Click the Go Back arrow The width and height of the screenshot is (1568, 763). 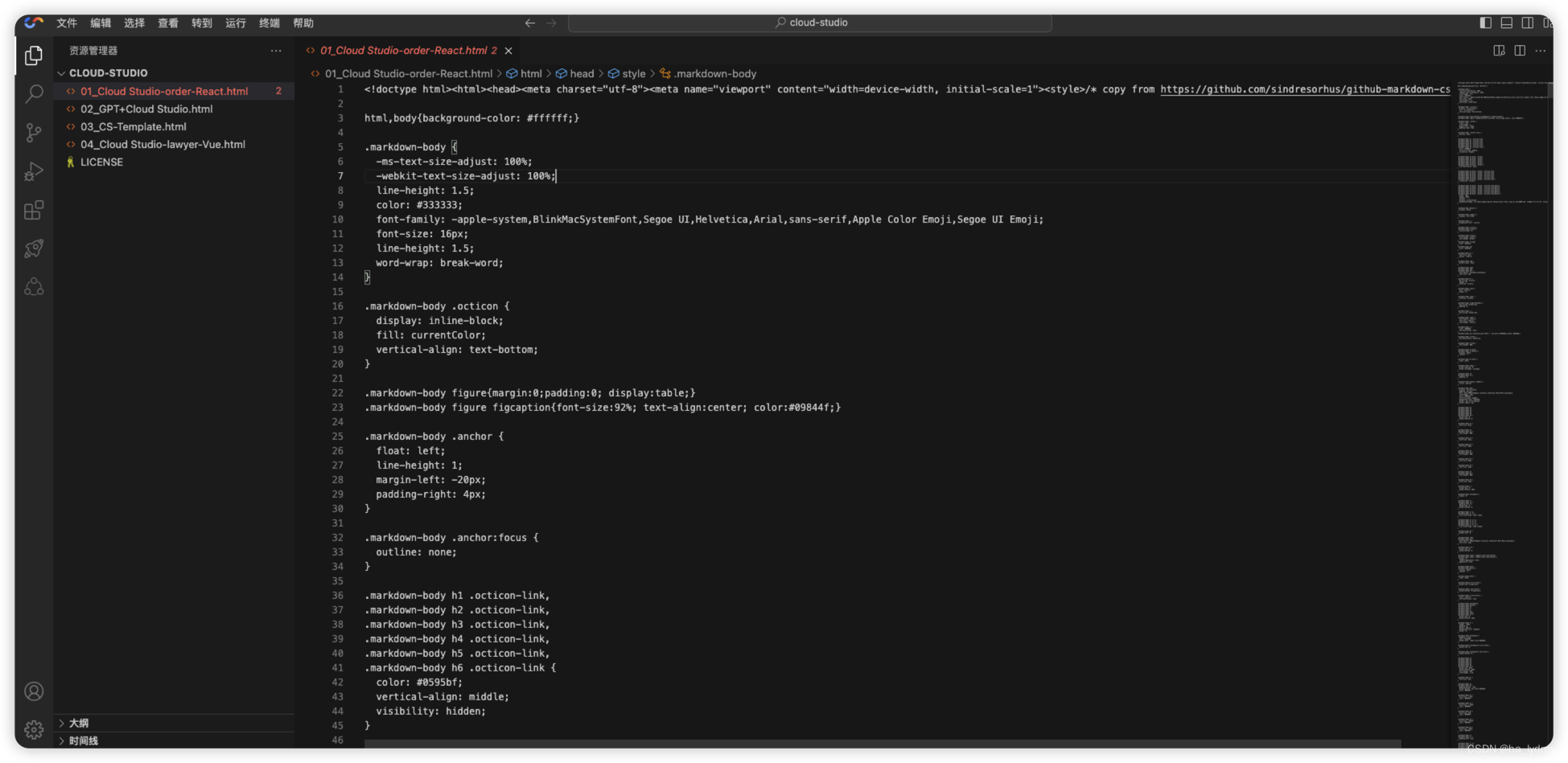(530, 23)
